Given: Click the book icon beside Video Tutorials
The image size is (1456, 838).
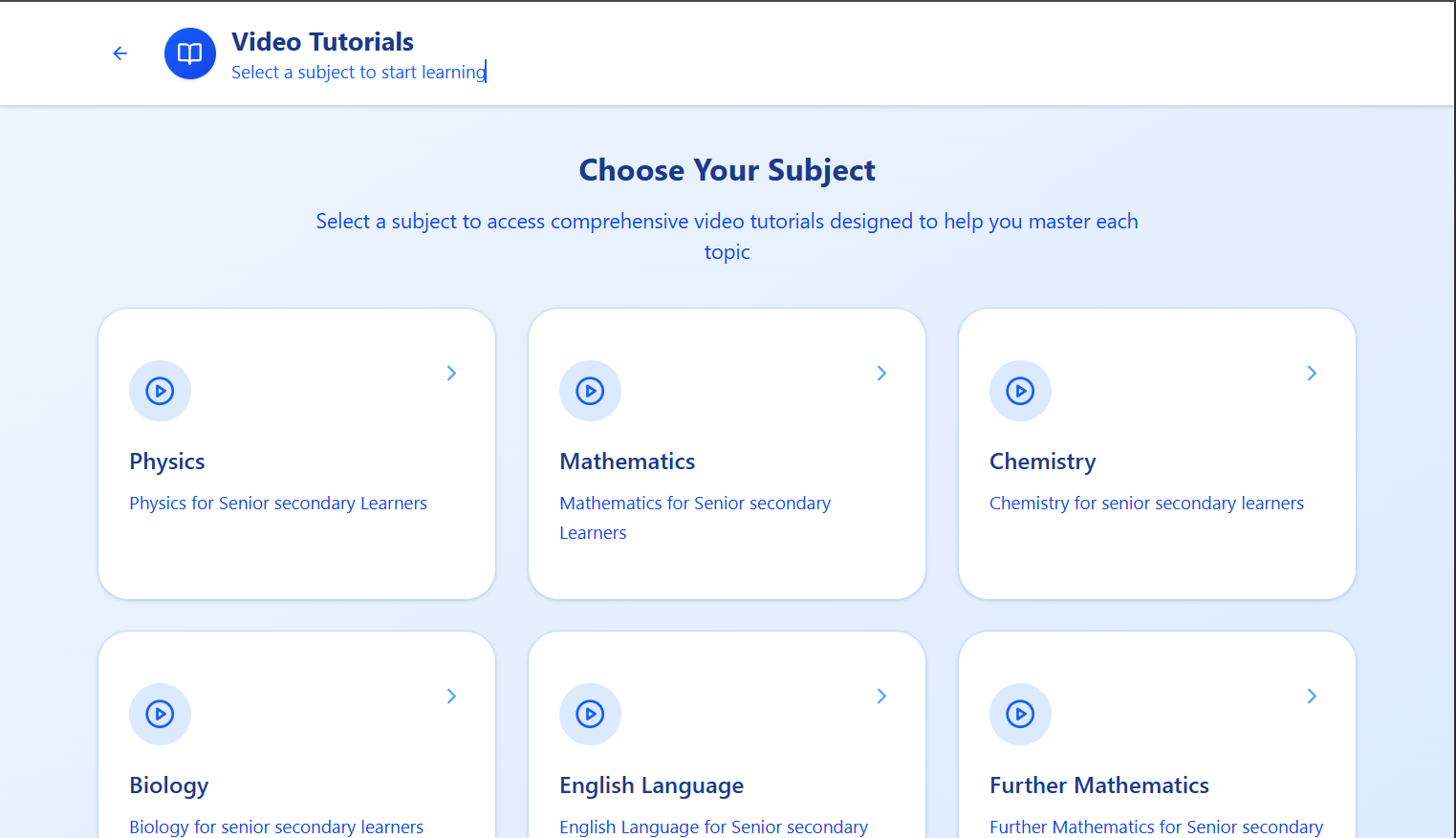Looking at the screenshot, I should [189, 54].
